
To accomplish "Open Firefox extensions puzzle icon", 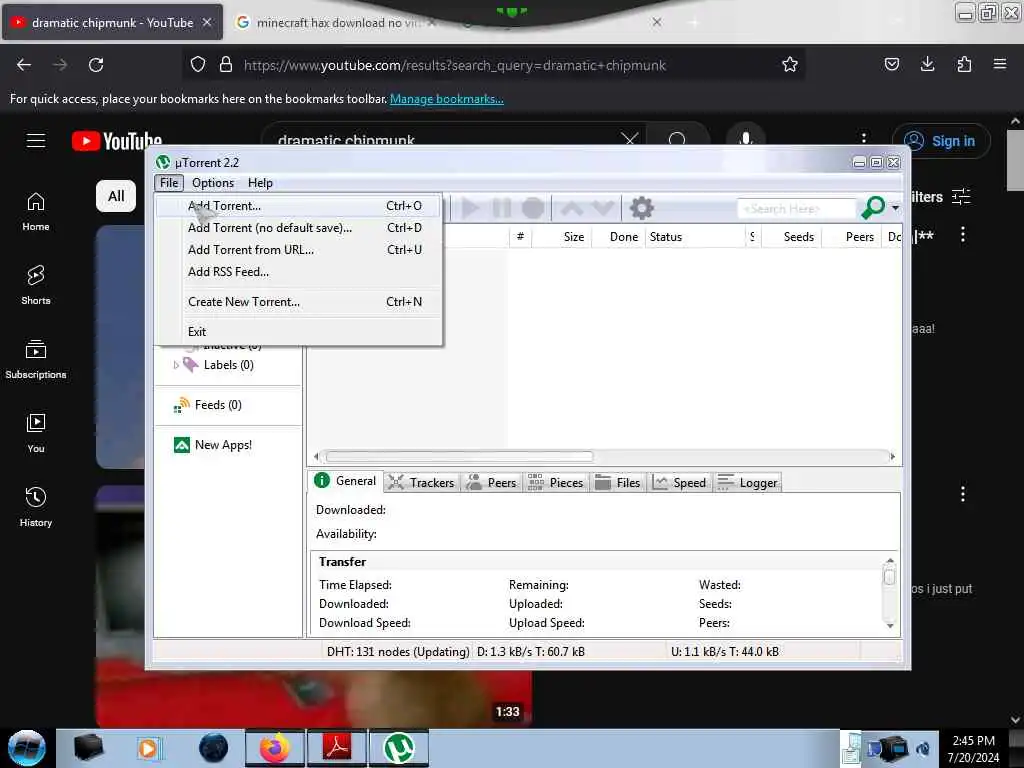I will [964, 64].
